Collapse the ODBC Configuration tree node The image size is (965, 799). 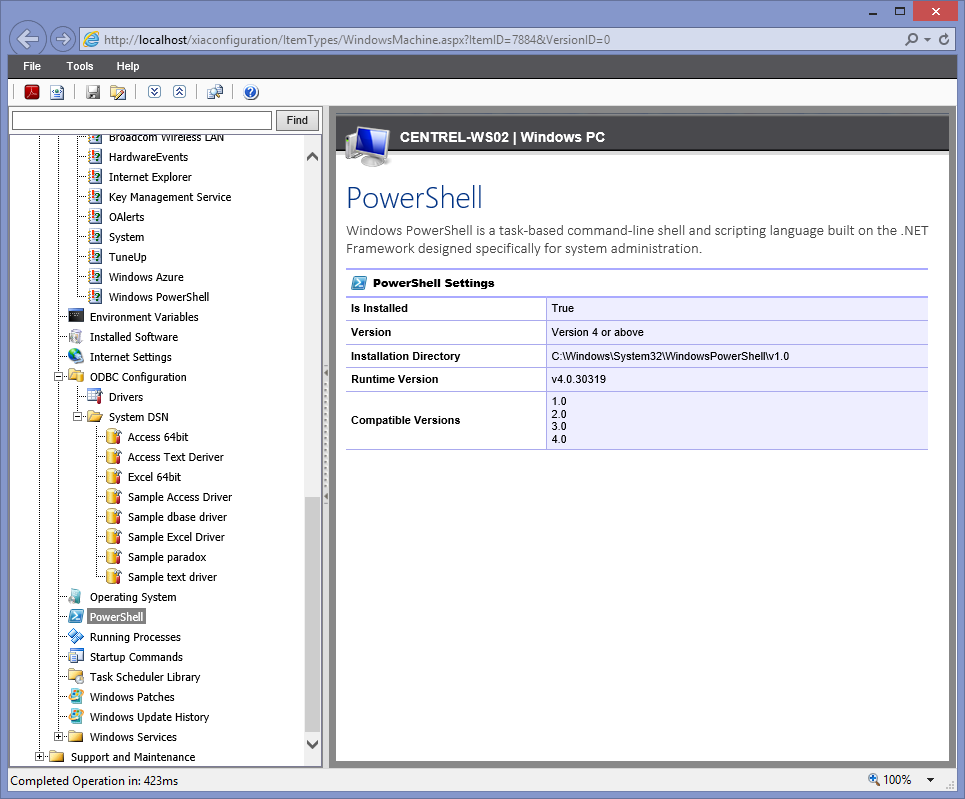coord(59,377)
